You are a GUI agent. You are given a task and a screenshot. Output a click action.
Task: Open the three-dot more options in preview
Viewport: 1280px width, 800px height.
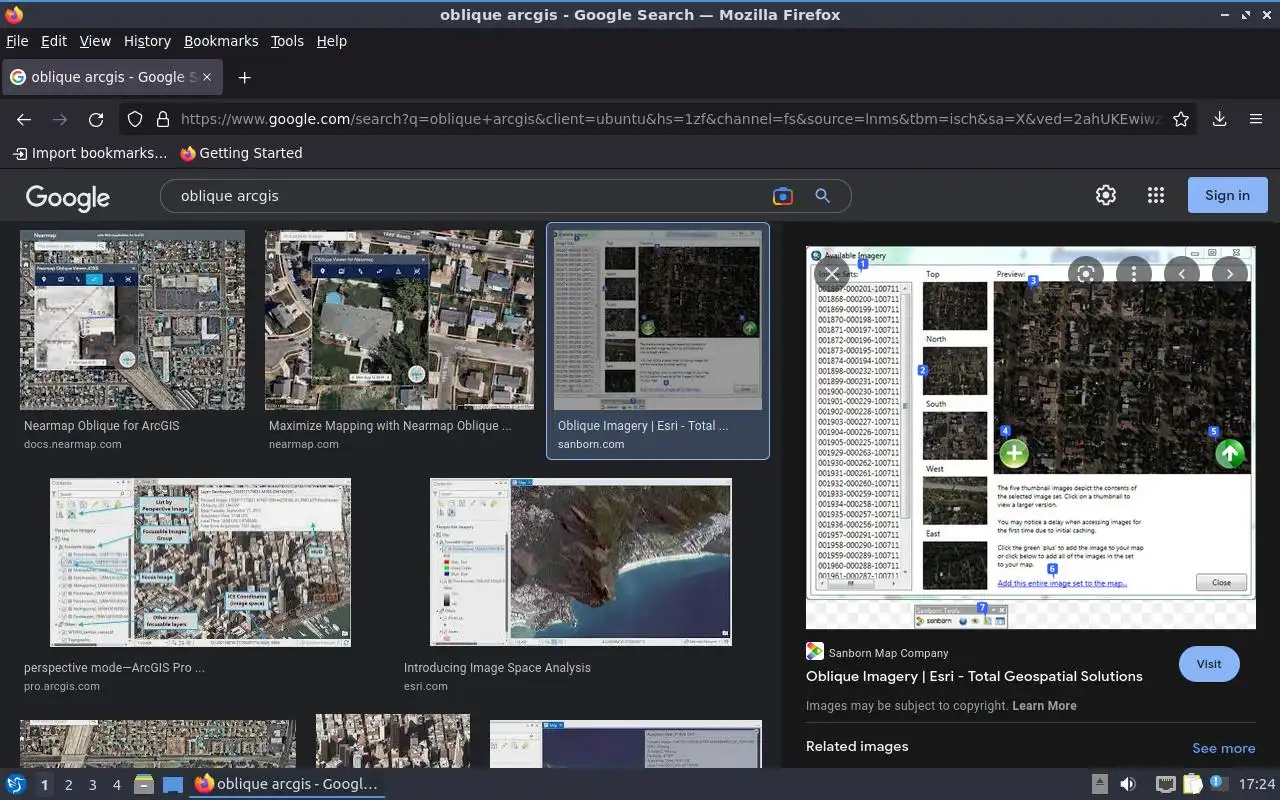coord(1133,273)
